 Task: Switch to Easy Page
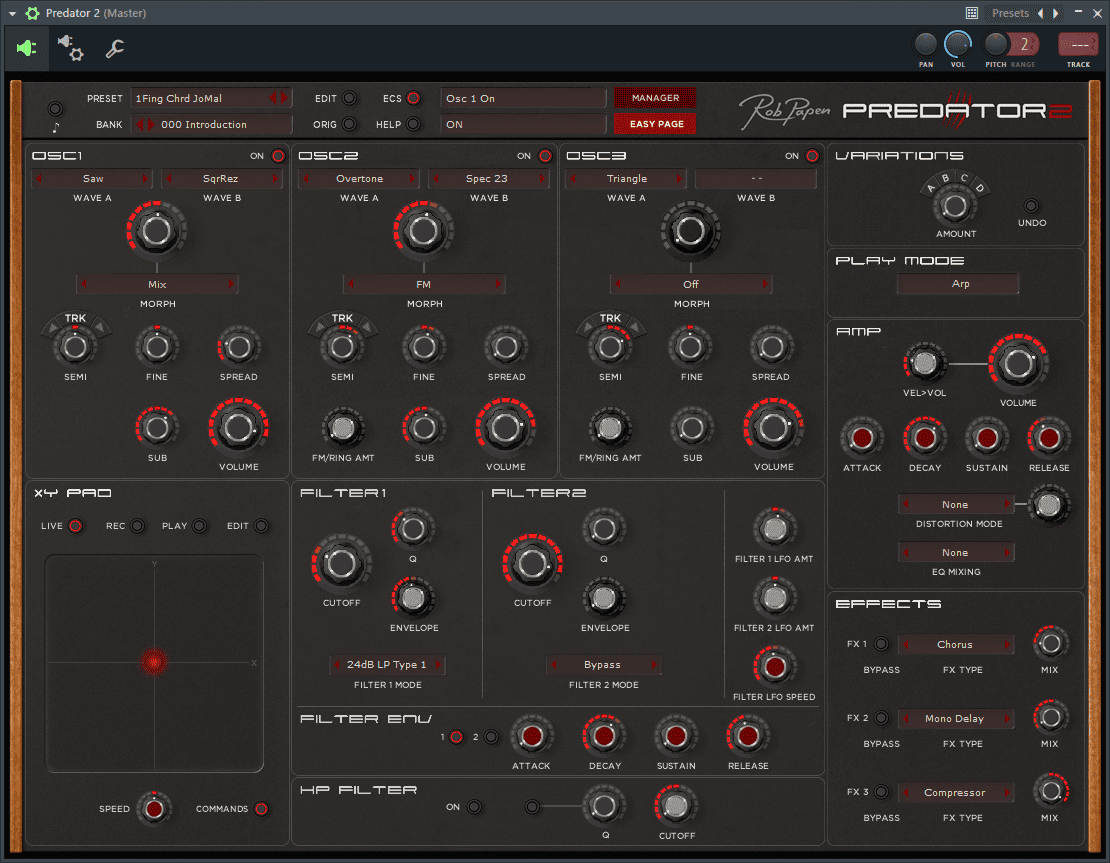tap(655, 124)
